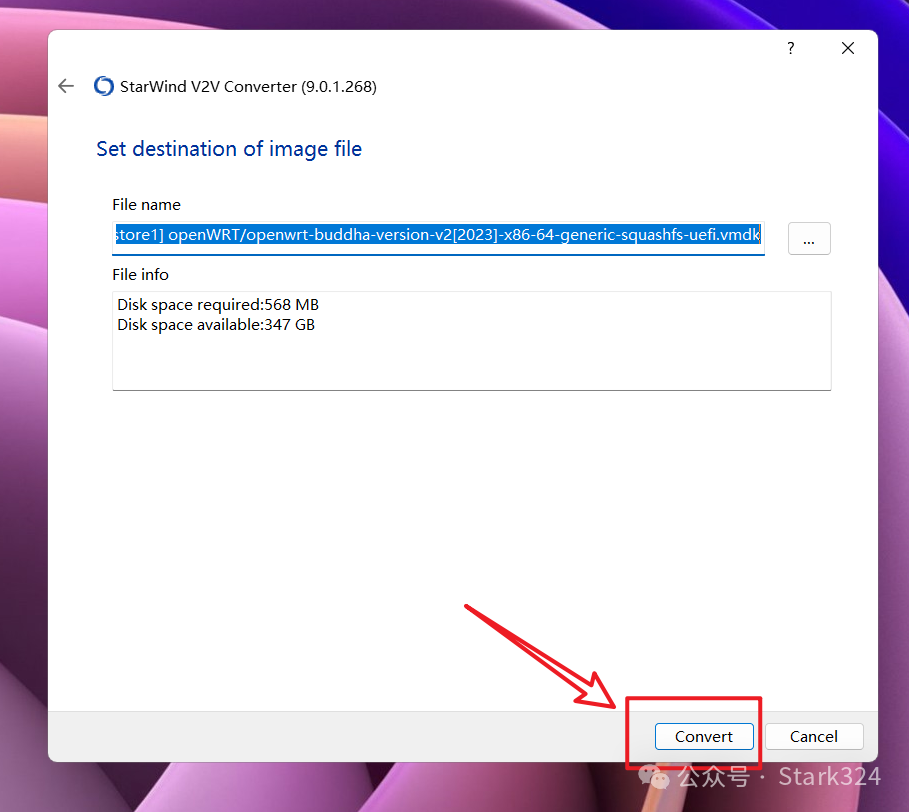Click the 'Disk space available:347 GB' line
909x812 pixels.
[x=216, y=325]
